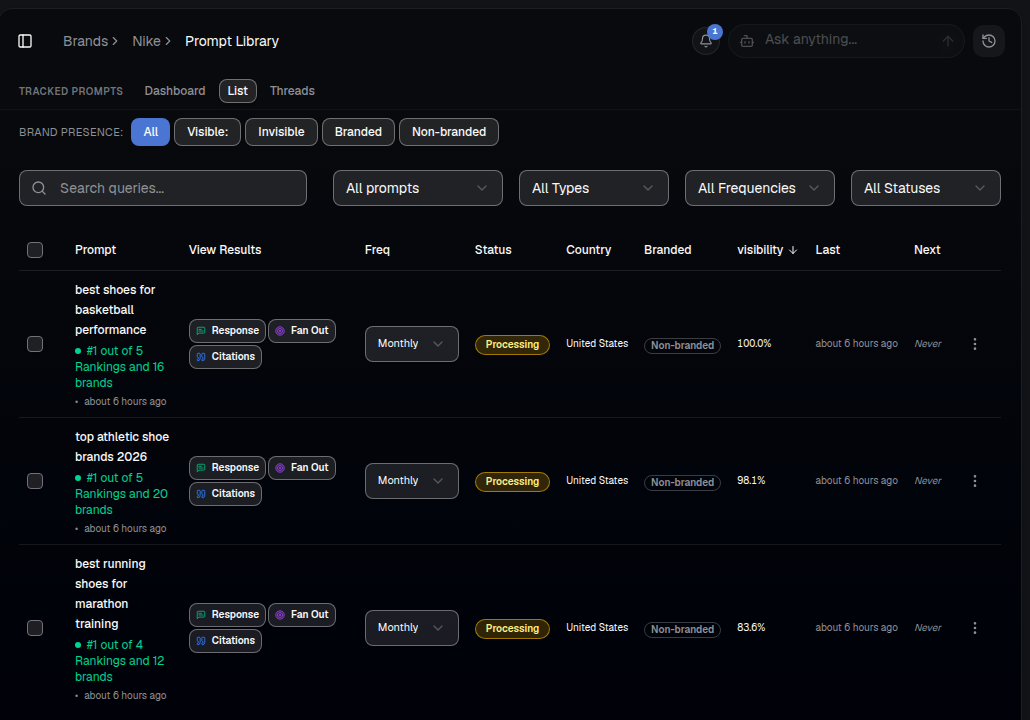Click the visibility sort arrow
The width and height of the screenshot is (1030, 720).
coord(793,250)
